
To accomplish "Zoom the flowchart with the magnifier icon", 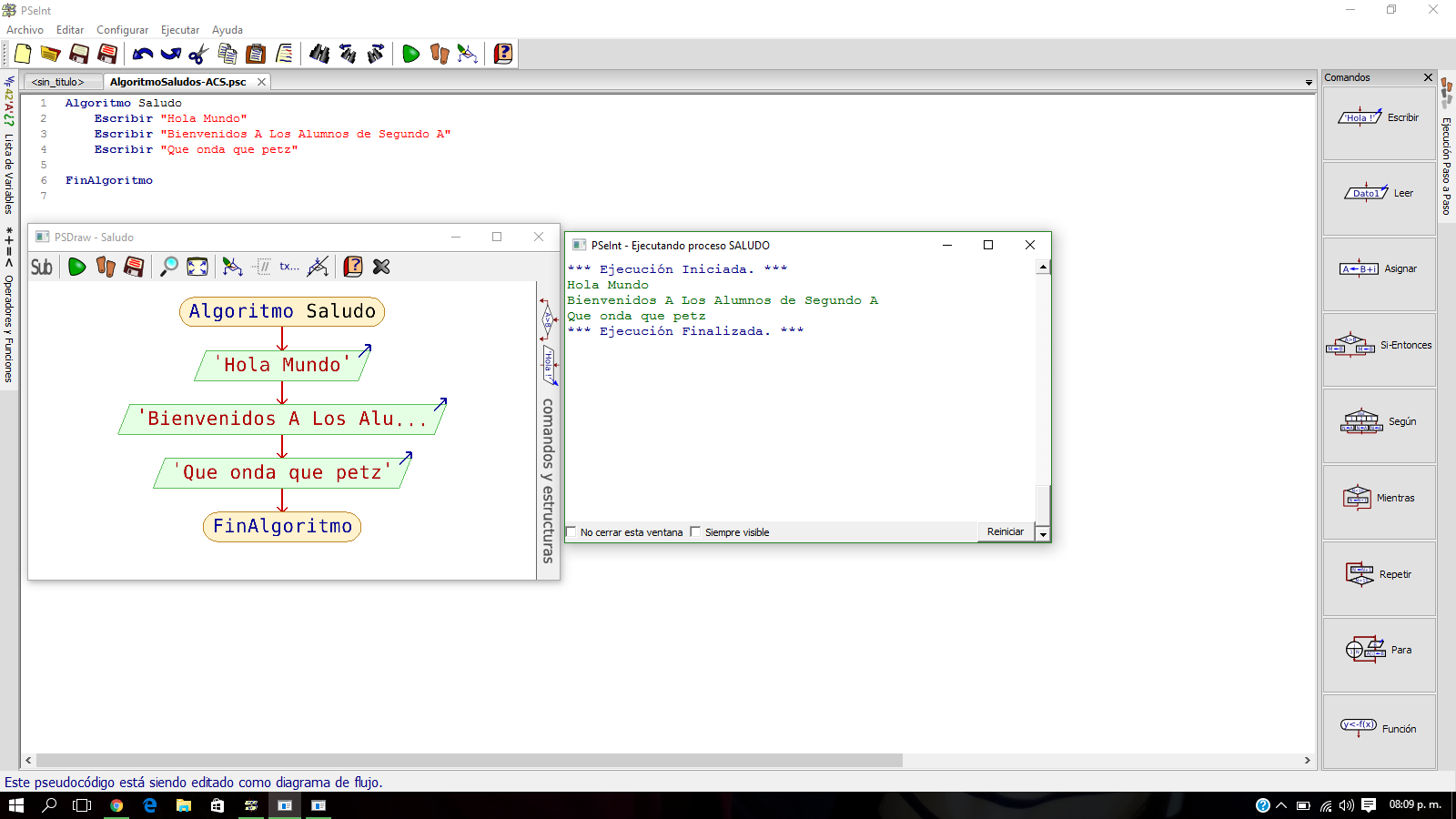I will pyautogui.click(x=167, y=267).
